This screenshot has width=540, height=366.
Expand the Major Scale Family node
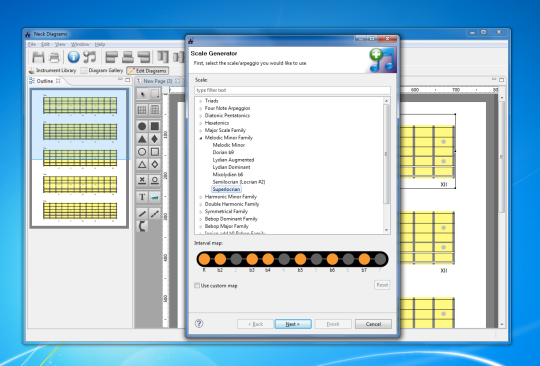[200, 130]
